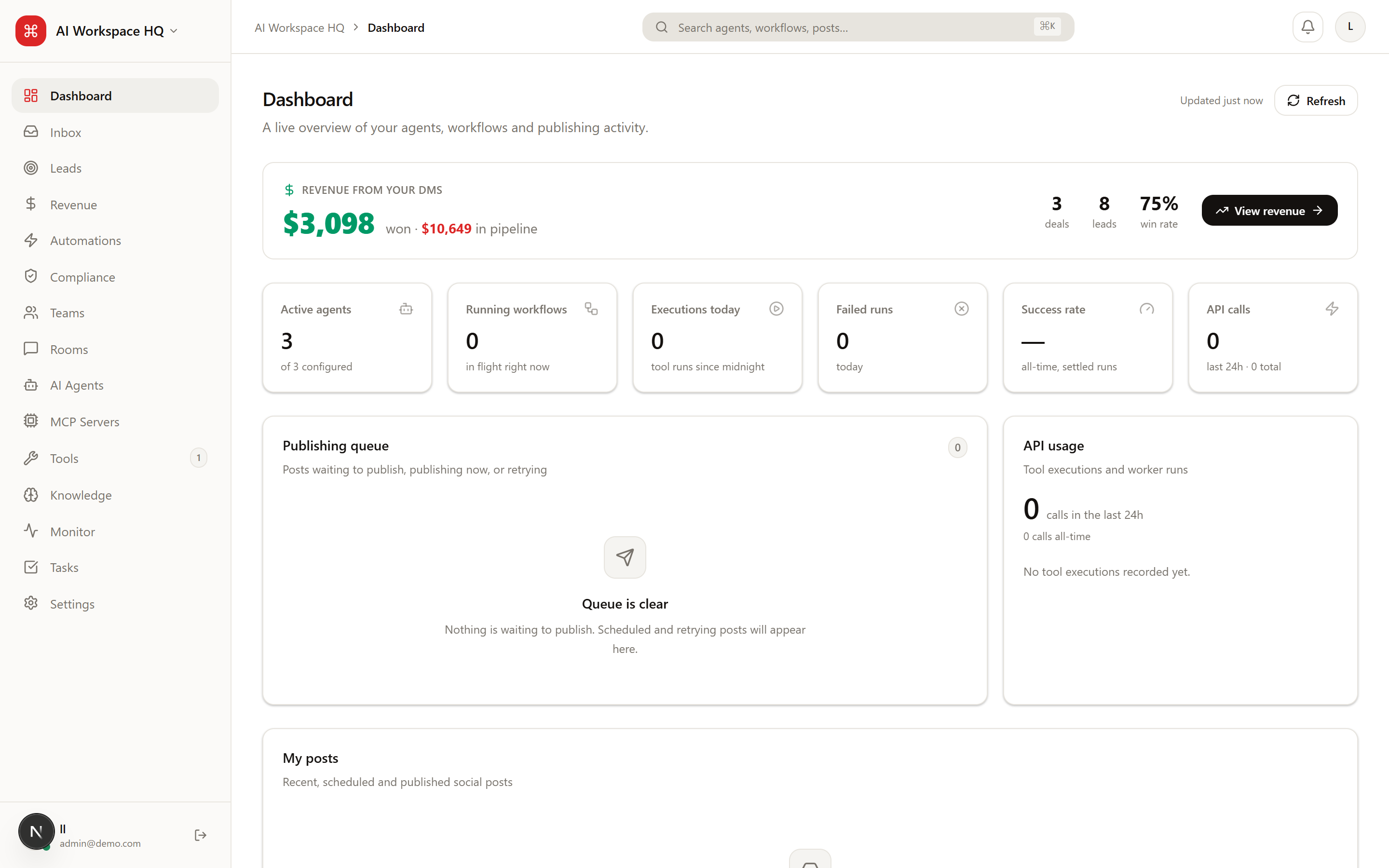Open the Dashboard sidebar item

pos(115,96)
